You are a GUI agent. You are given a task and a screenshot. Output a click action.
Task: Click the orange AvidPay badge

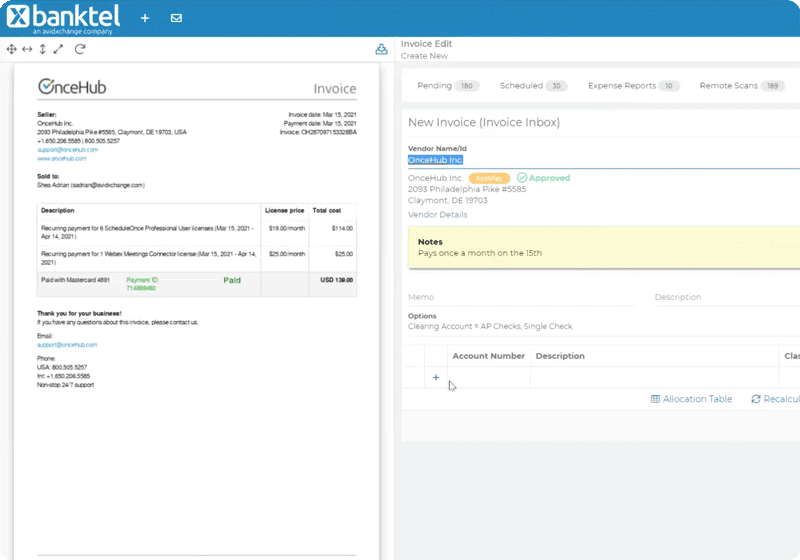pos(489,178)
